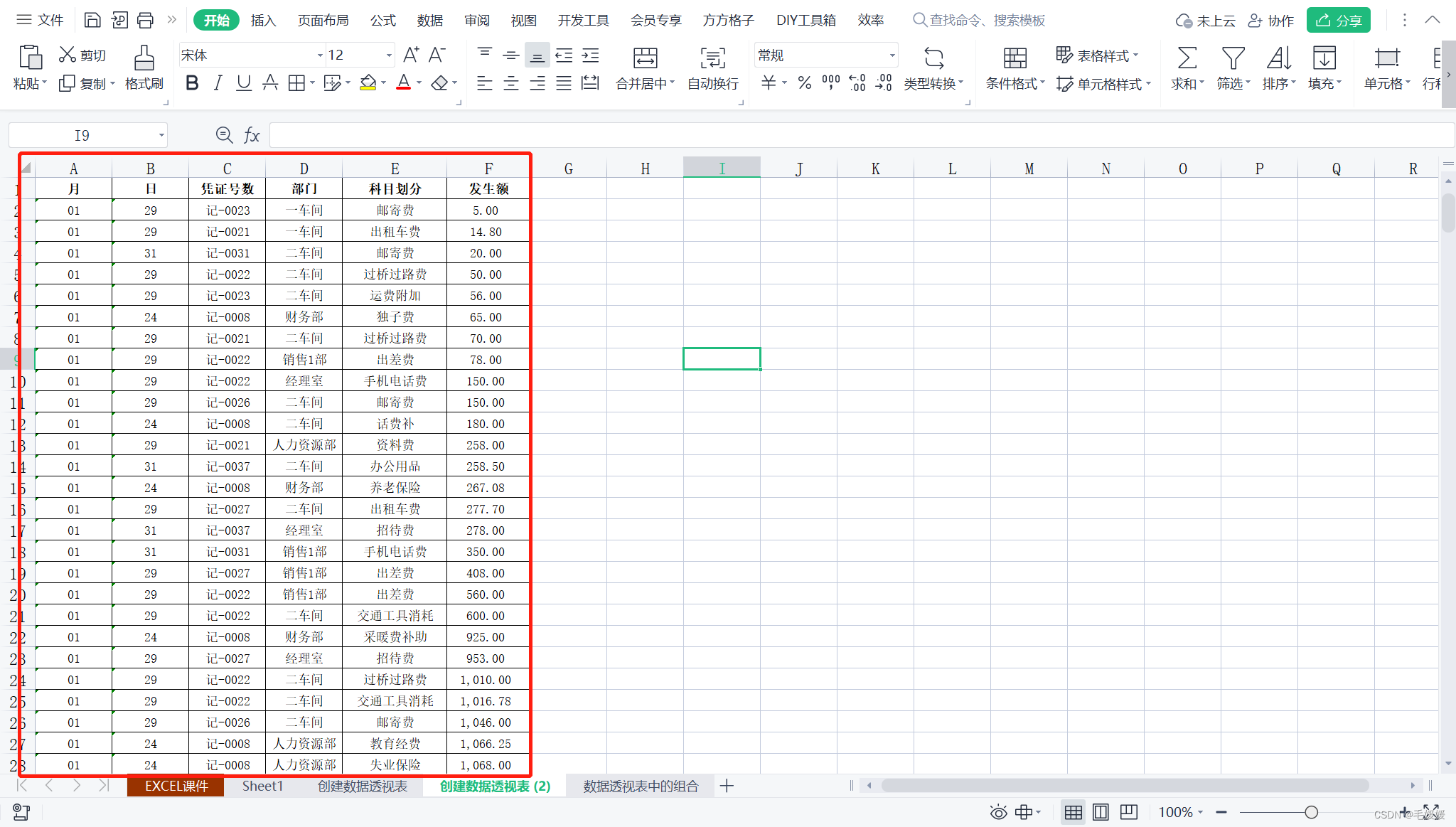This screenshot has width=1456, height=827.
Task: Click the Wrap Text (自动换行) button
Action: (712, 70)
